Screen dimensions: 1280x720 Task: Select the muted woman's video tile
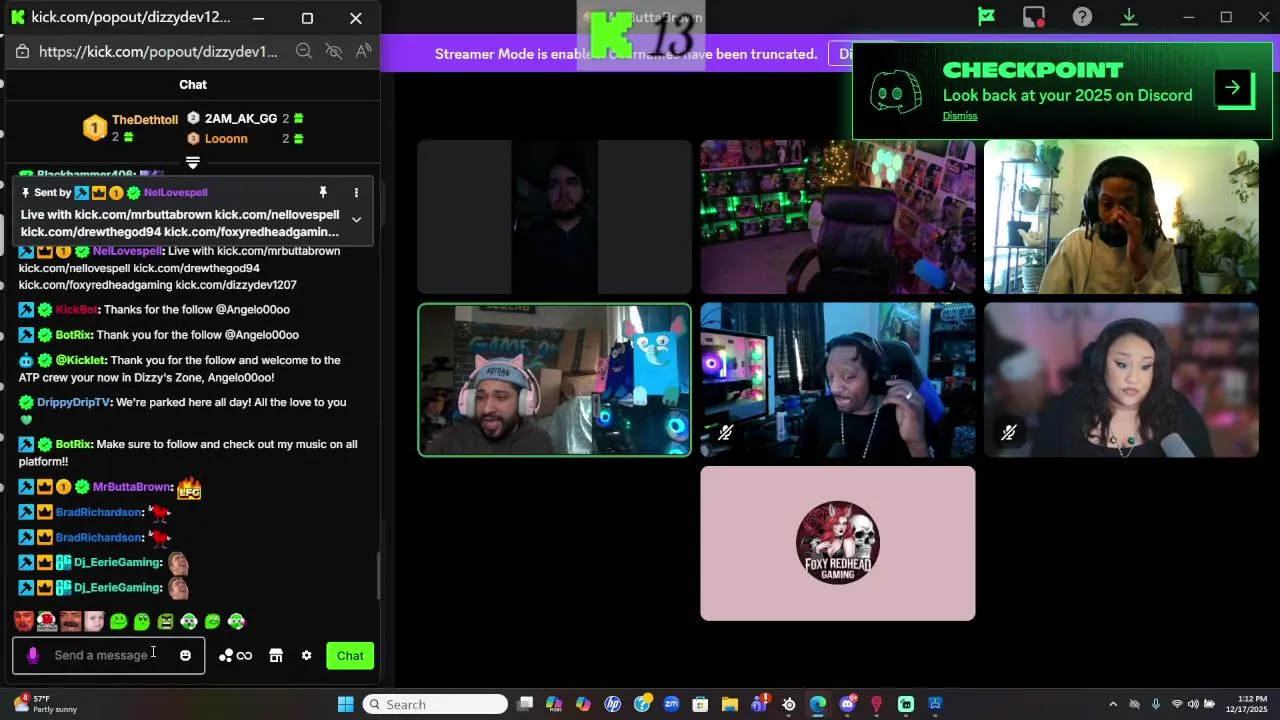[x=1121, y=380]
